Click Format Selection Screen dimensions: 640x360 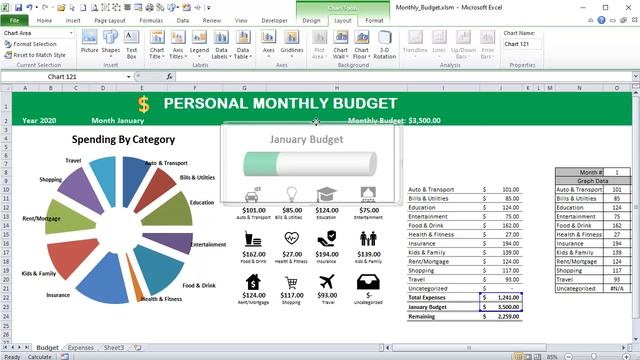point(31,44)
